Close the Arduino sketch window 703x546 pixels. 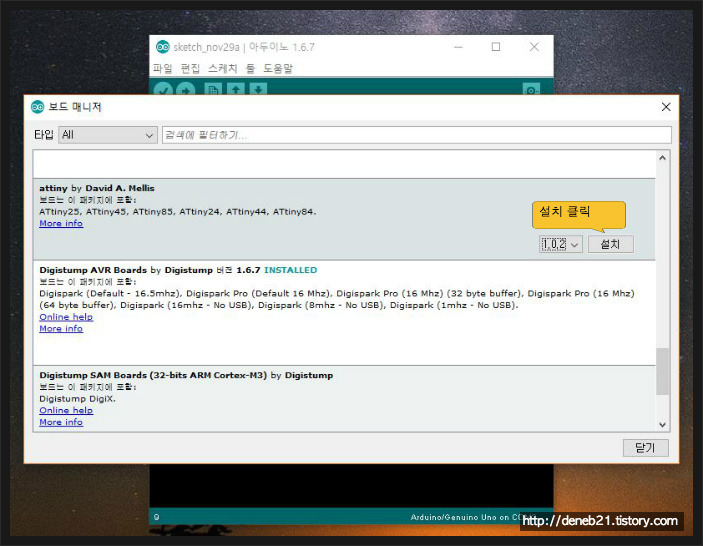[x=534, y=47]
